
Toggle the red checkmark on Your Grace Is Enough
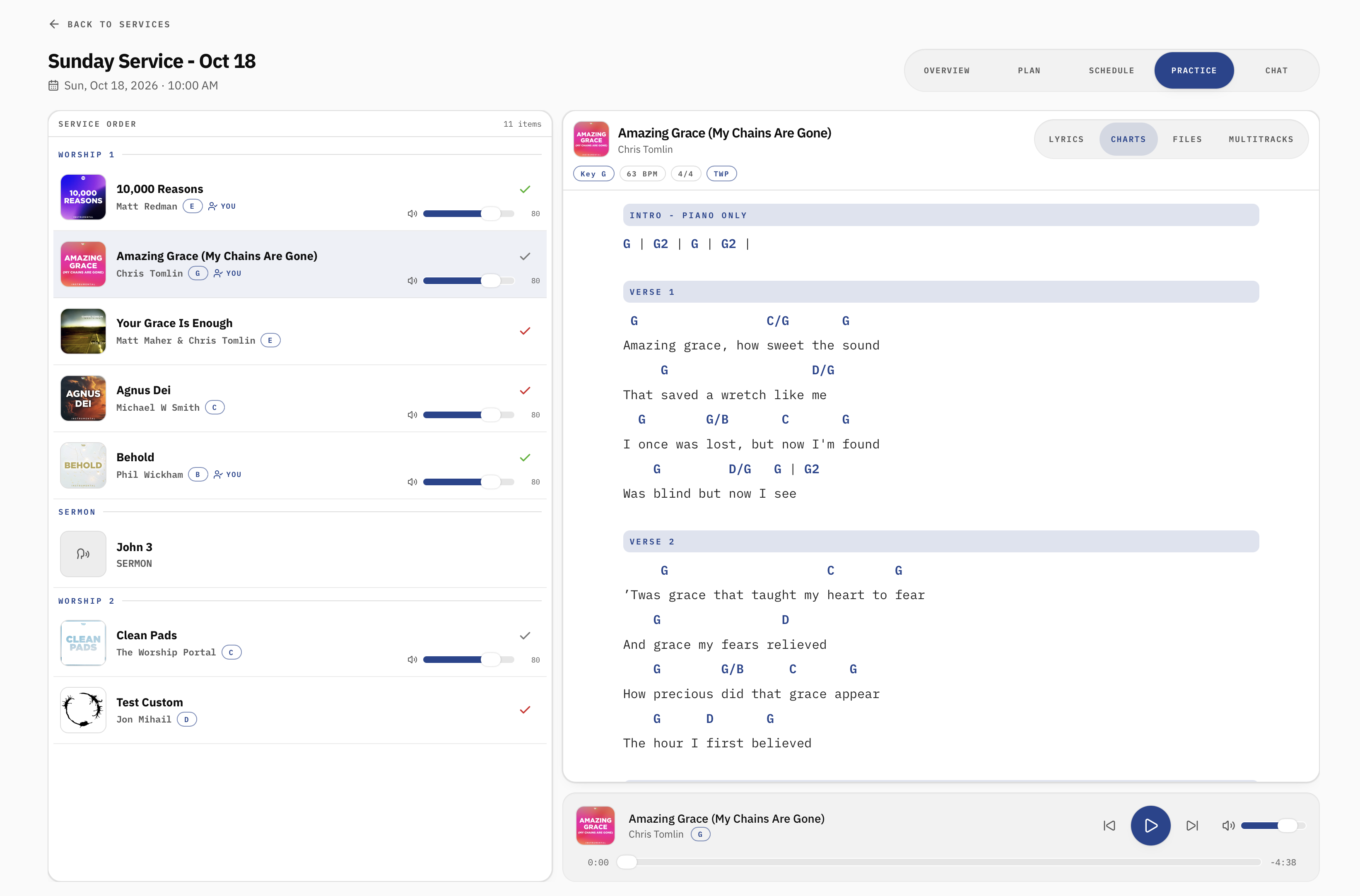point(525,331)
